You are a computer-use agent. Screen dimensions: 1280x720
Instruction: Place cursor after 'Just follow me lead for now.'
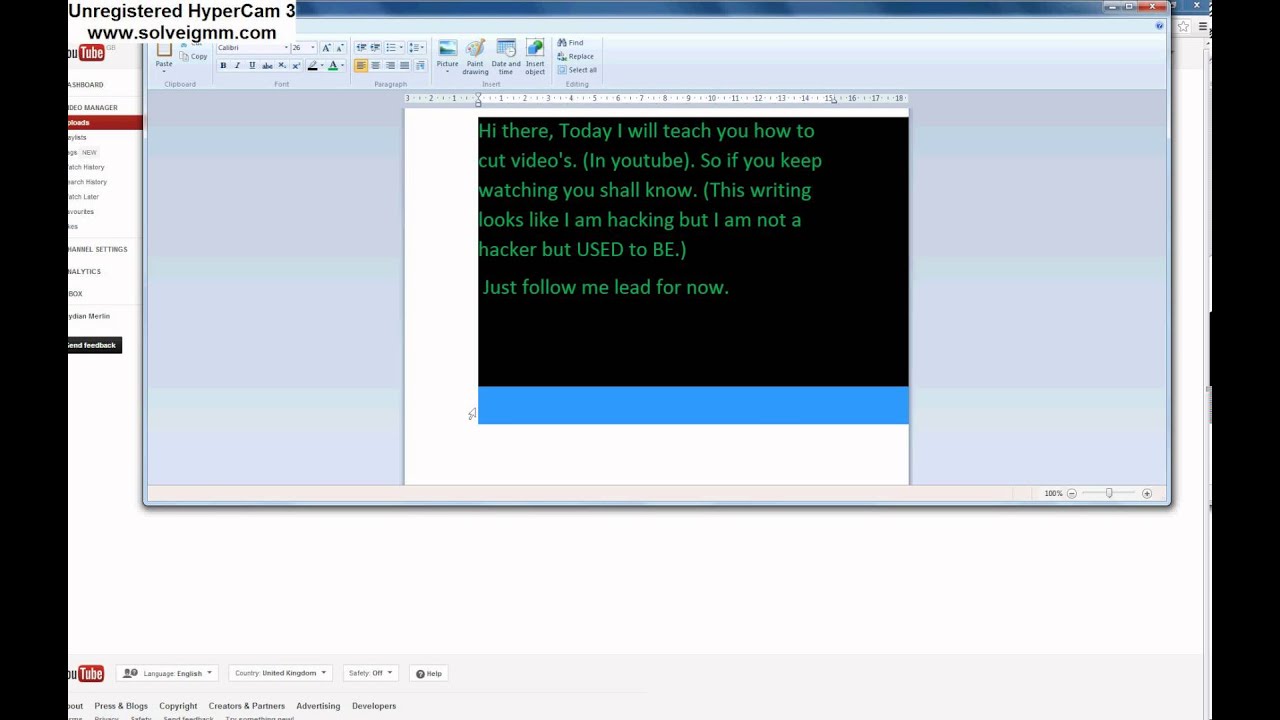tap(731, 288)
